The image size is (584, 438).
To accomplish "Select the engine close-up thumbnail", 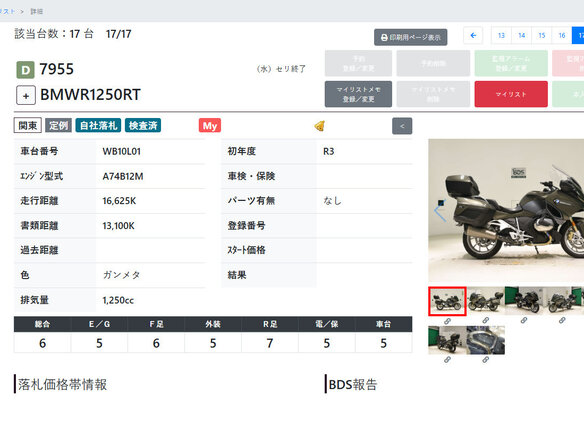I will [x=486, y=340].
